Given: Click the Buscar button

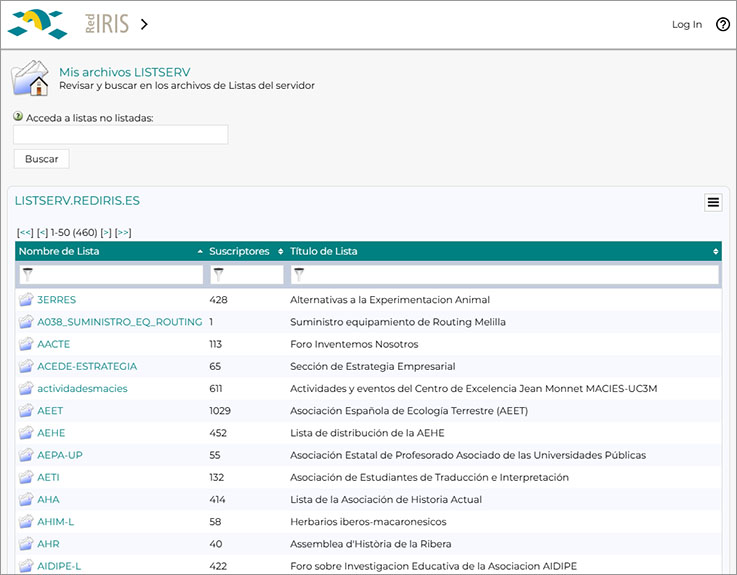Looking at the screenshot, I should tap(41, 159).
